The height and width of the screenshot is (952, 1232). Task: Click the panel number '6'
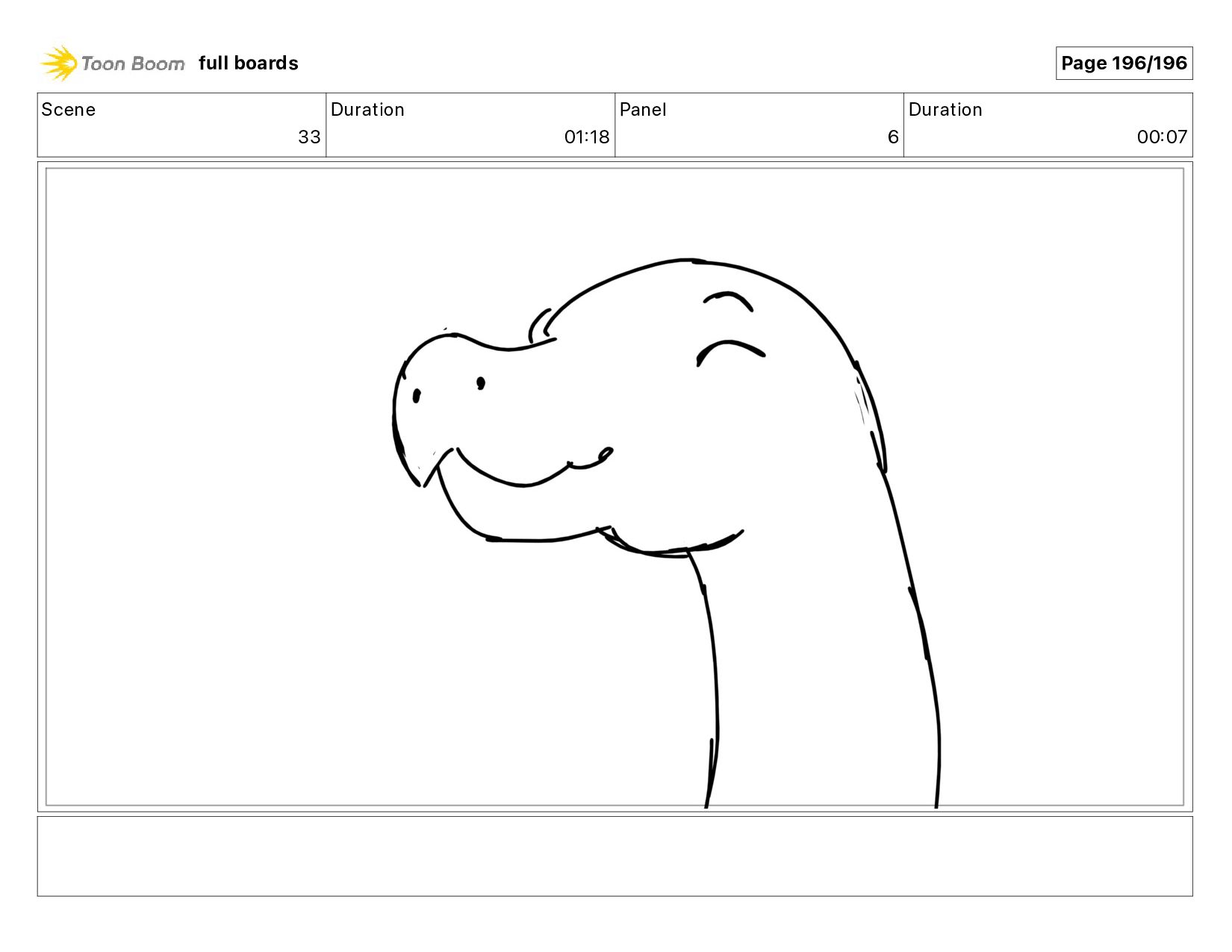[x=893, y=137]
